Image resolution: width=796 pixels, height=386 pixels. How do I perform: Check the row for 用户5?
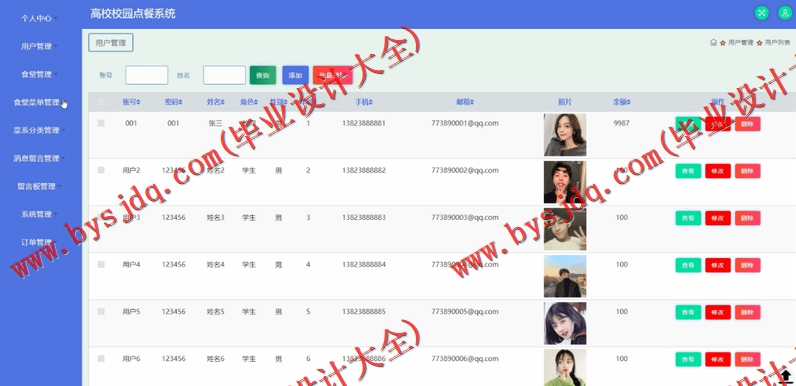(x=101, y=311)
